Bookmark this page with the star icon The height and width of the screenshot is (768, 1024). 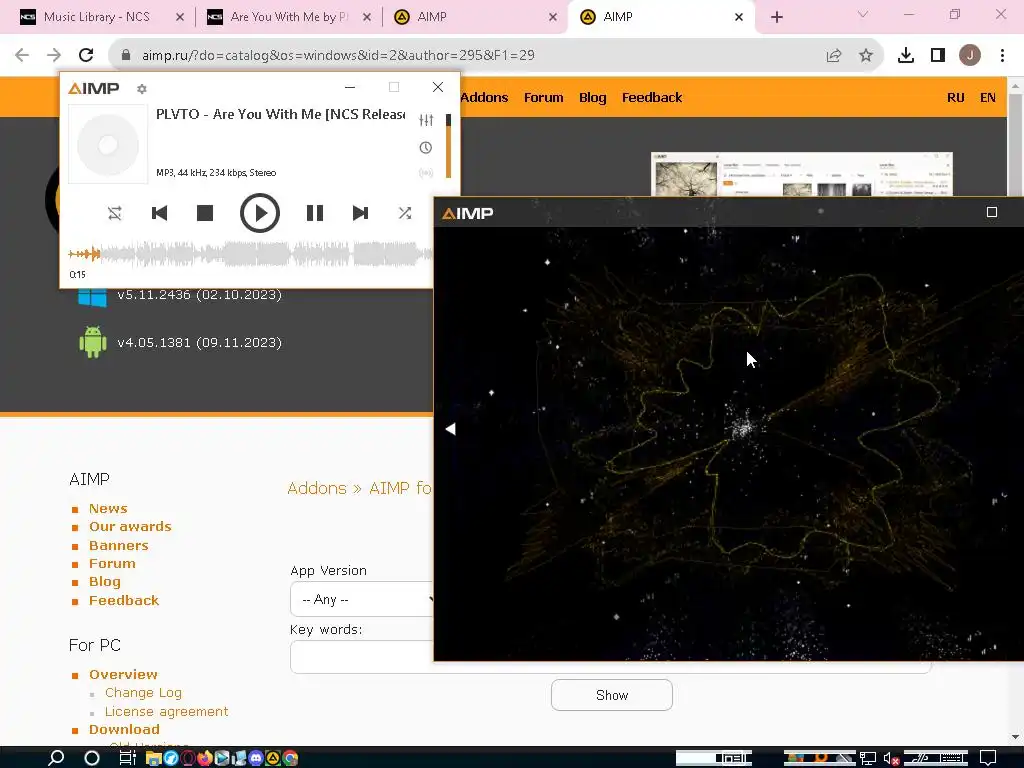pyautogui.click(x=866, y=56)
